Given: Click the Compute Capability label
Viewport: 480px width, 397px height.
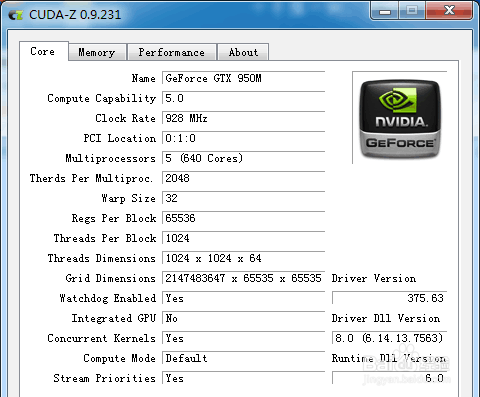Looking at the screenshot, I should coord(101,99).
